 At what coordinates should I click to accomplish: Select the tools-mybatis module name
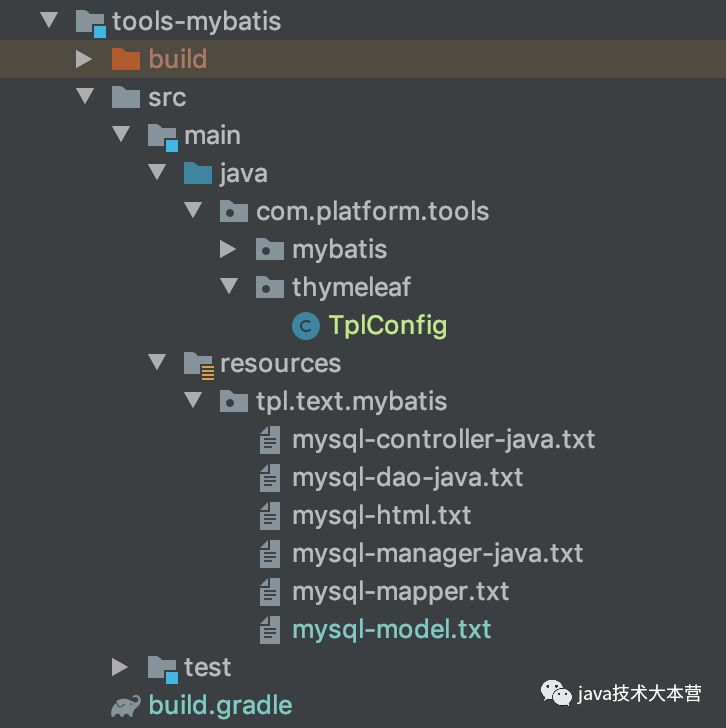click(x=197, y=21)
